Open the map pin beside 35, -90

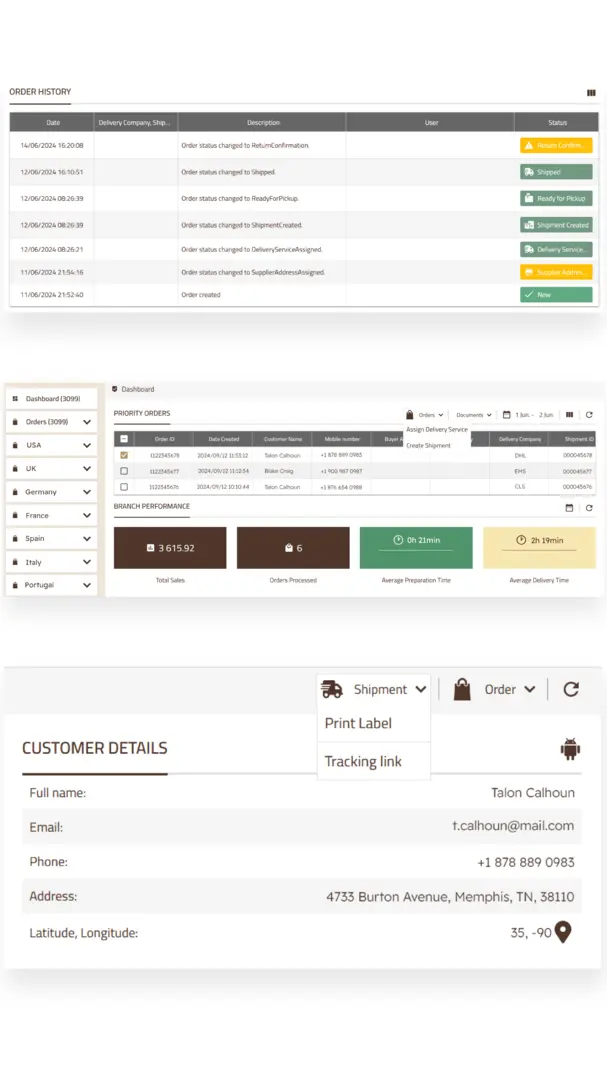click(563, 932)
